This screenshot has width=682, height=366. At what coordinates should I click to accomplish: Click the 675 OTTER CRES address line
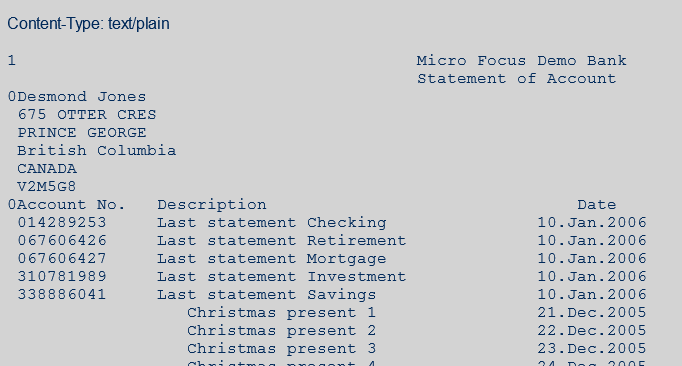[87, 115]
